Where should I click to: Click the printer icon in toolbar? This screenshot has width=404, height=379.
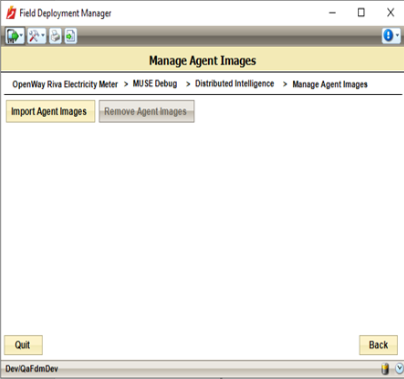pyautogui.click(x=55, y=36)
